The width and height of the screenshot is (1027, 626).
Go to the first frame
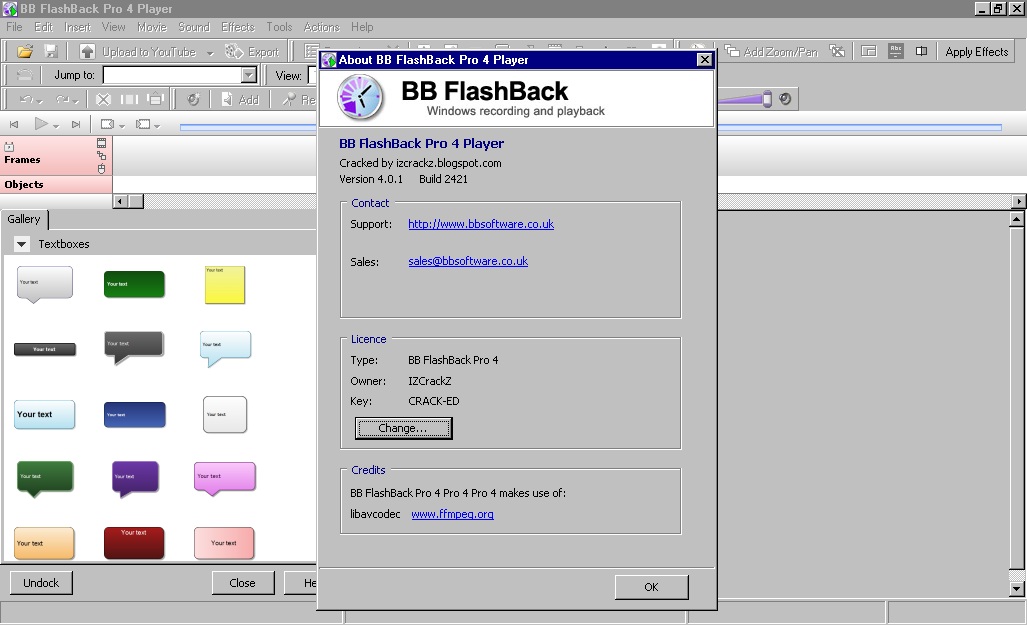coord(14,124)
